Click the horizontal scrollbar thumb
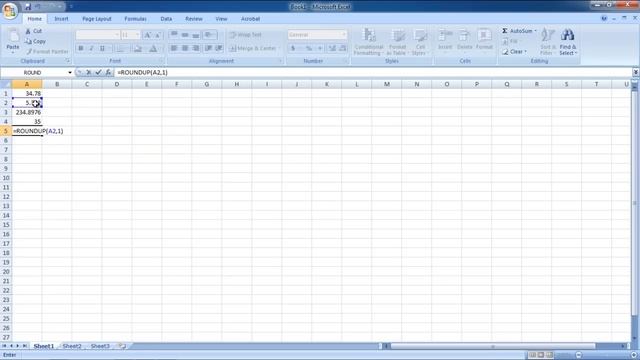Image resolution: width=640 pixels, height=360 pixels. click(493, 346)
